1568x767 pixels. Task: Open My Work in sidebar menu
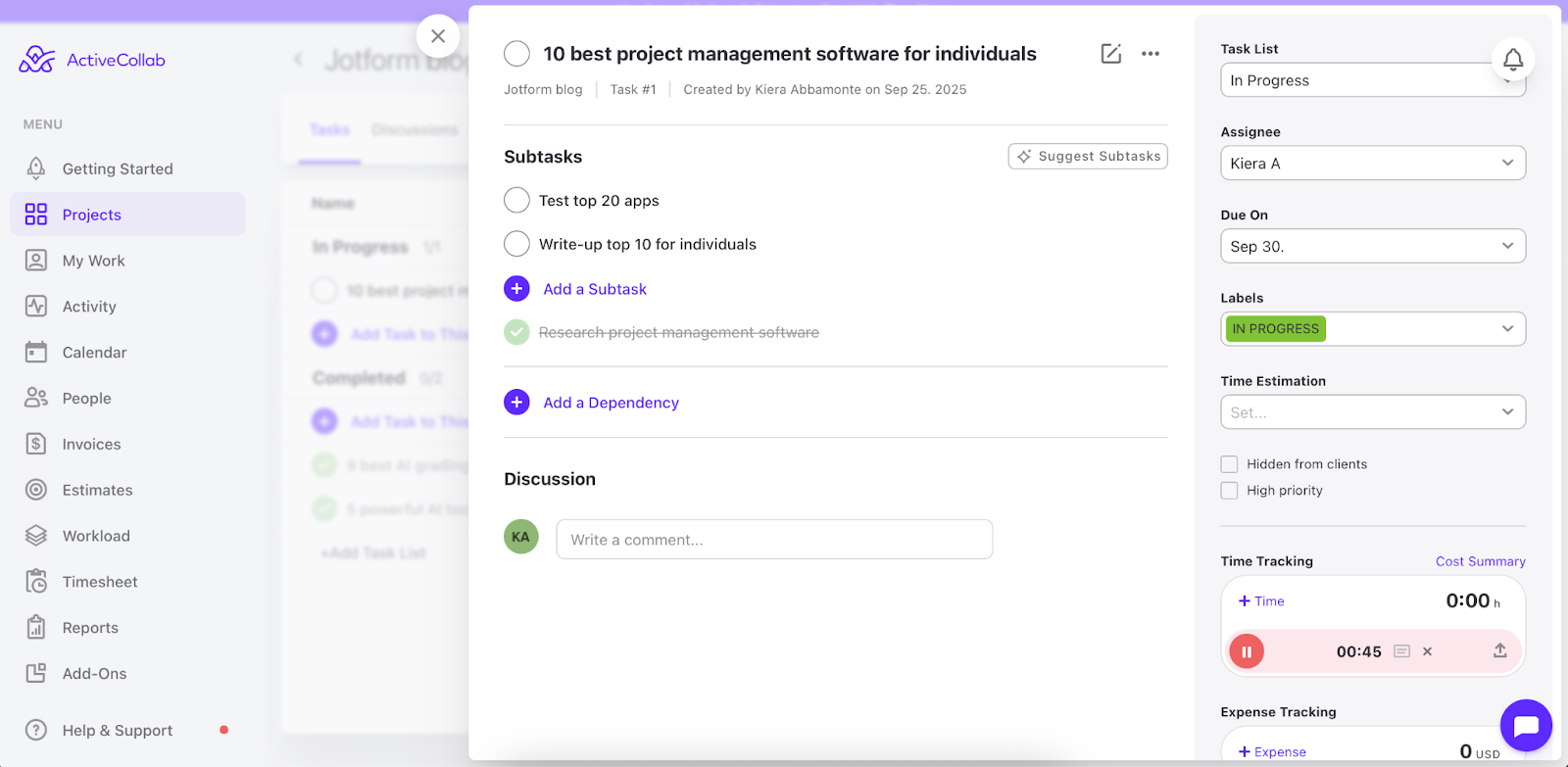(x=93, y=261)
